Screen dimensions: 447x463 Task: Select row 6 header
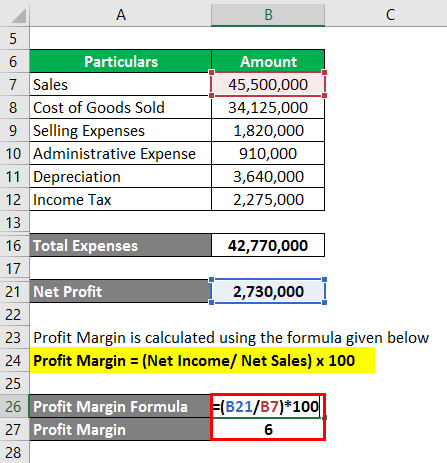pyautogui.click(x=14, y=61)
